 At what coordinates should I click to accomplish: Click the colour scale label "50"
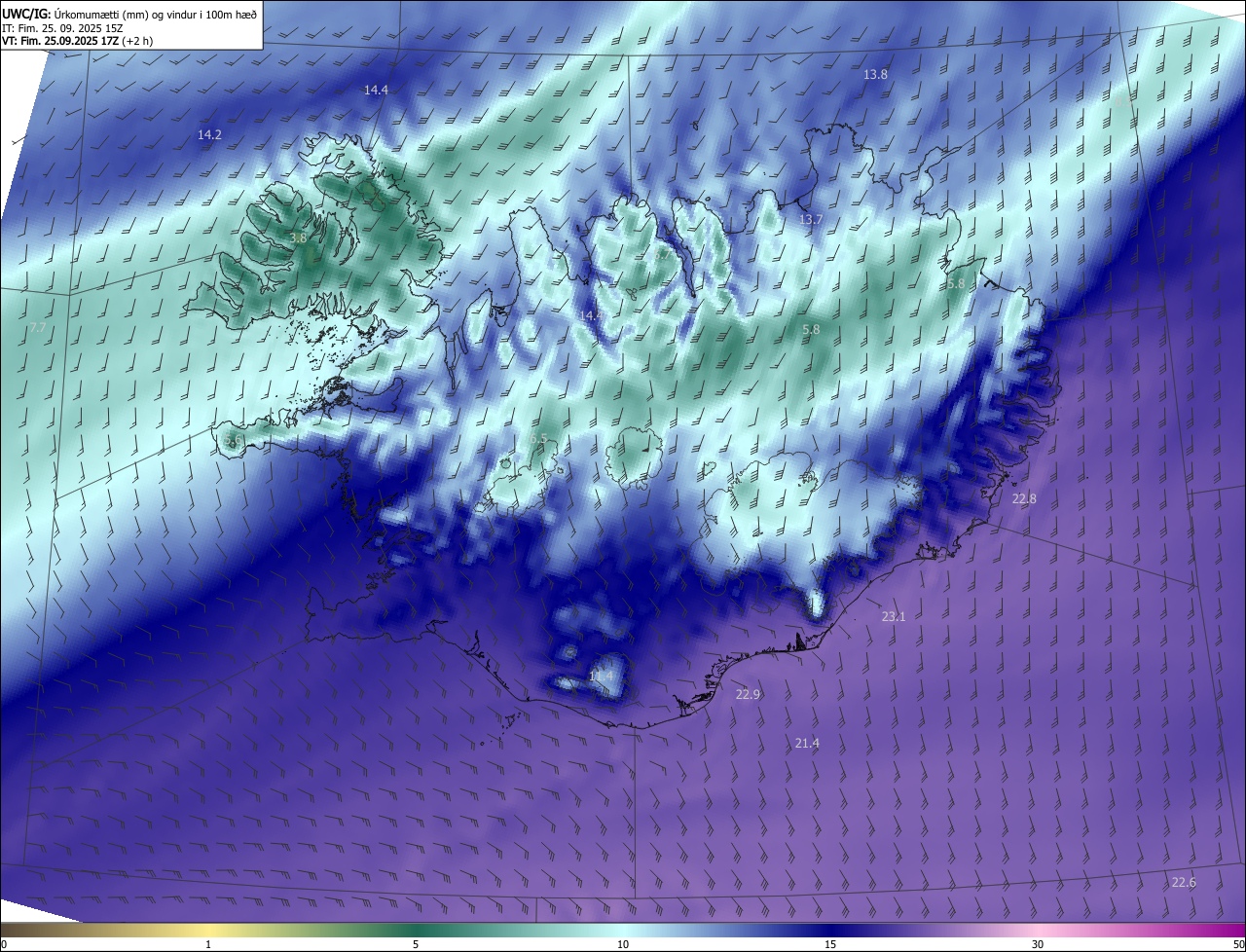point(1238,944)
